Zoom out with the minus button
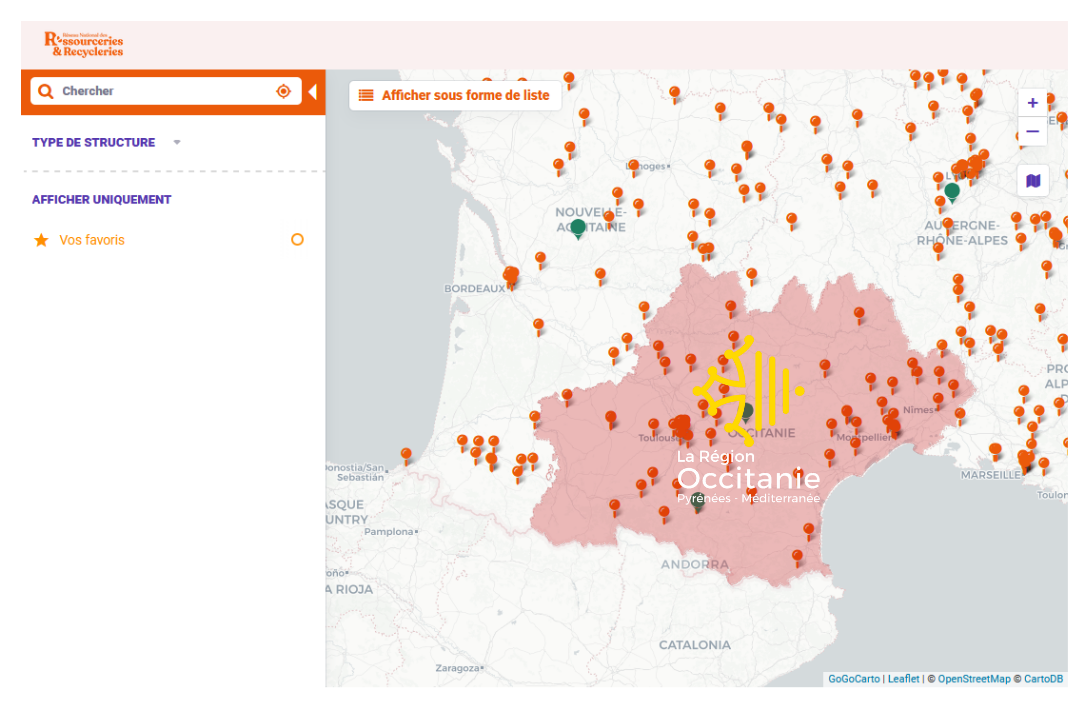Image resolution: width=1088 pixels, height=707 pixels. pyautogui.click(x=1033, y=131)
